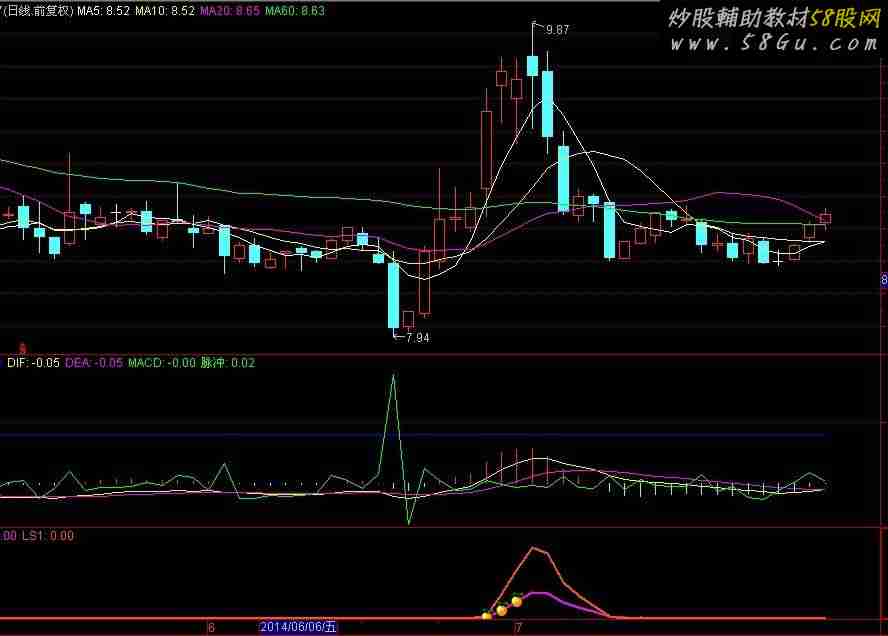Click the 9.87 high price marker
The height and width of the screenshot is (636, 888).
(557, 30)
